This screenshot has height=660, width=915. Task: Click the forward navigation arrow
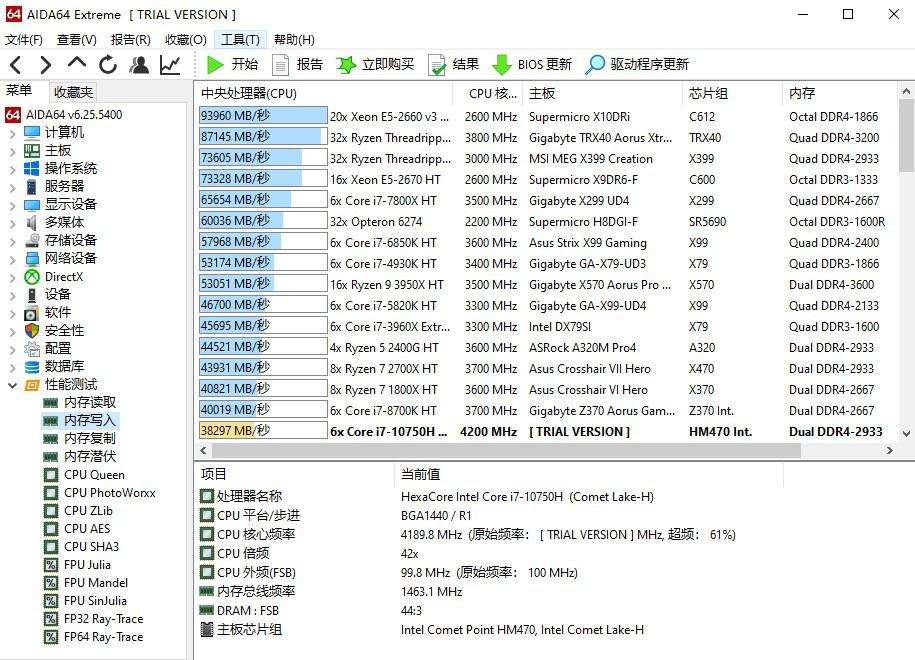pyautogui.click(x=45, y=63)
